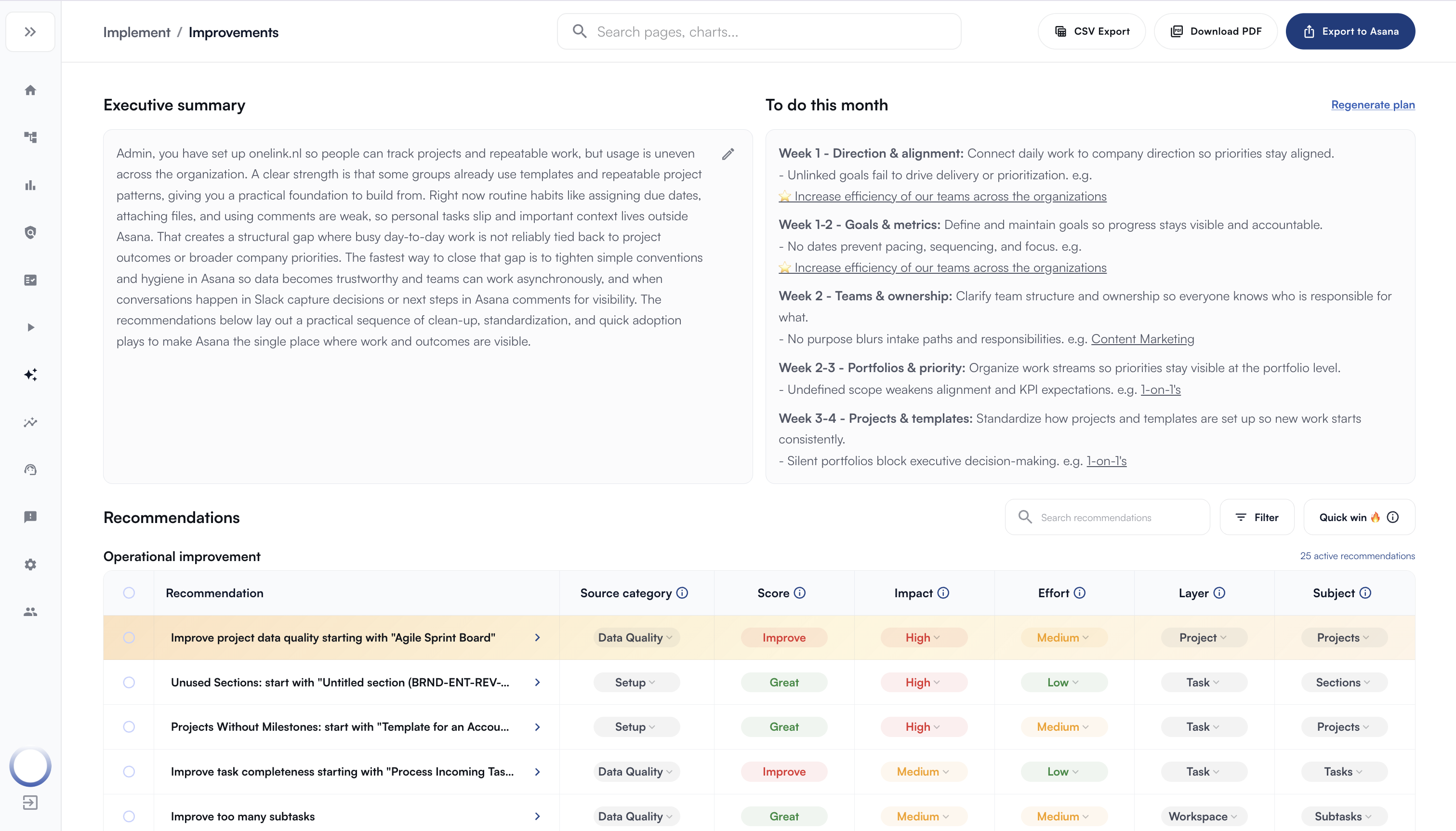Image resolution: width=1456 pixels, height=831 pixels.
Task: Open High impact dropdown for Unused Sections
Action: click(923, 683)
